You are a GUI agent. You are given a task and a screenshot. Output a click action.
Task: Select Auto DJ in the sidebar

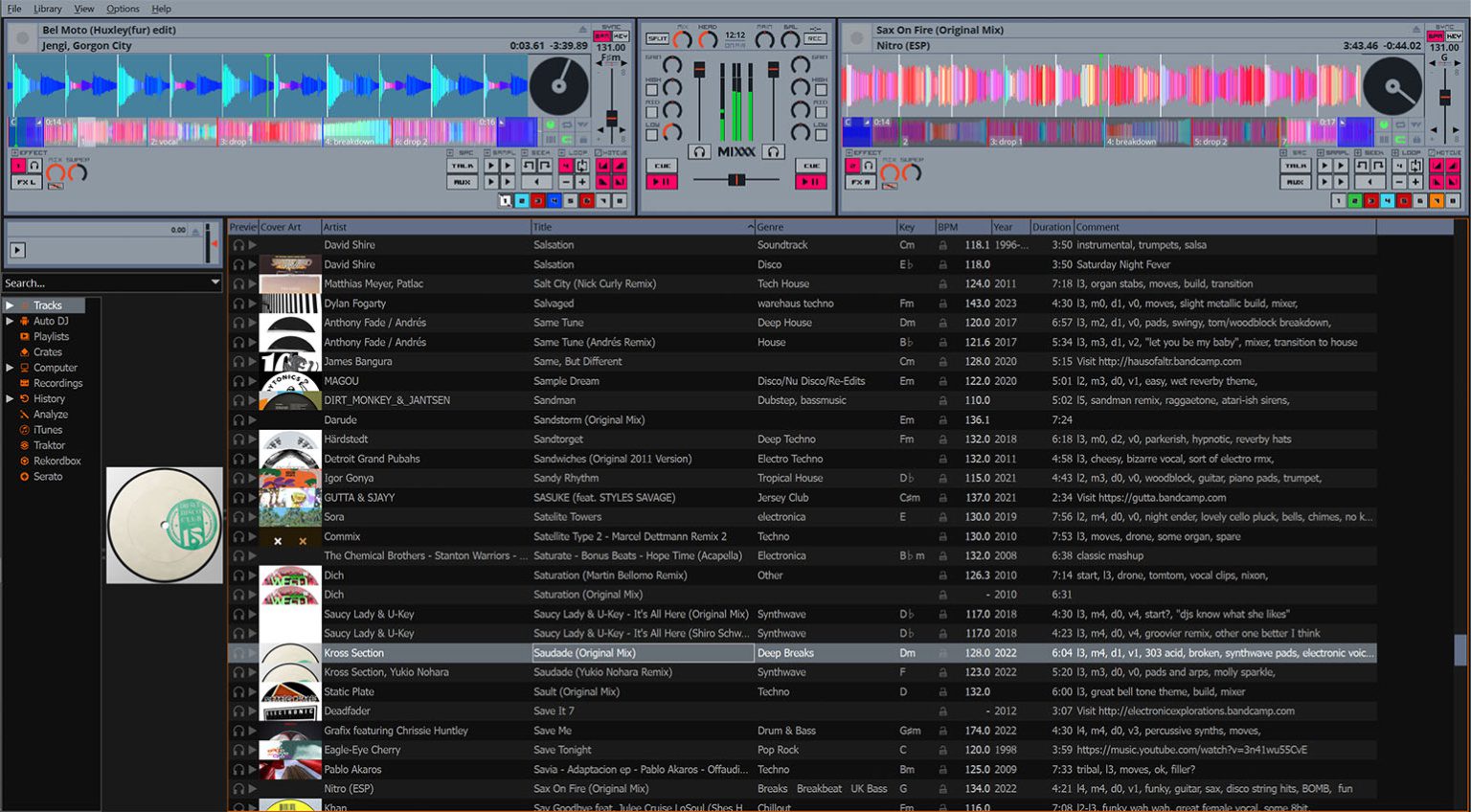(51, 322)
